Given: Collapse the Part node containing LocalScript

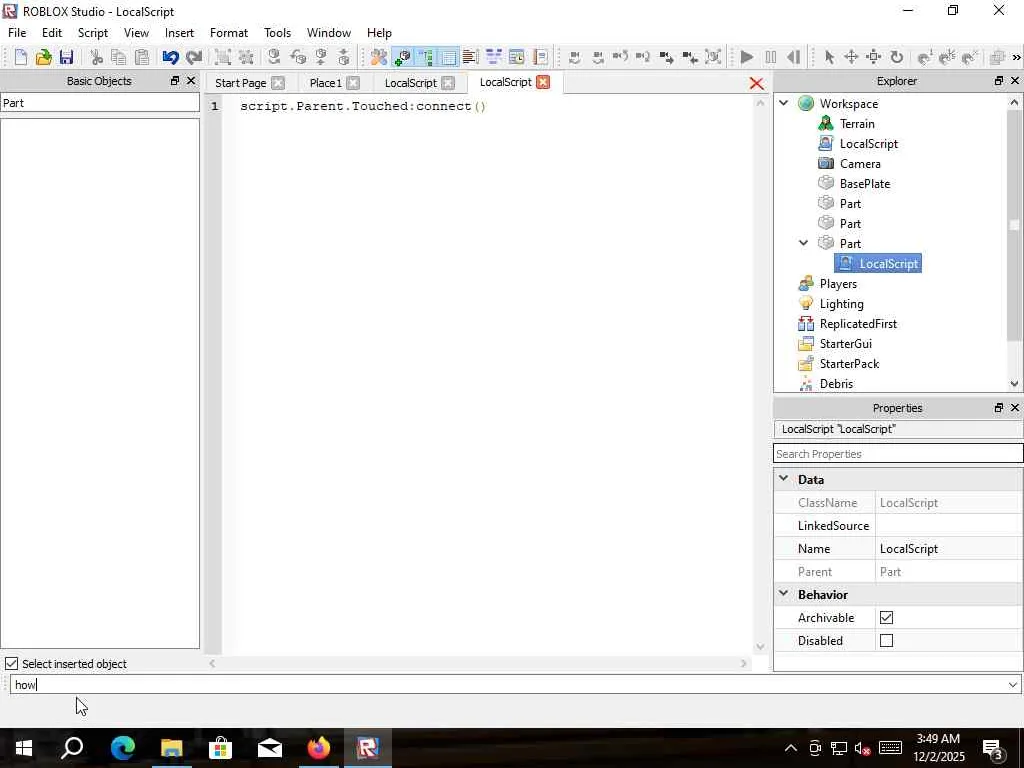Looking at the screenshot, I should point(803,243).
